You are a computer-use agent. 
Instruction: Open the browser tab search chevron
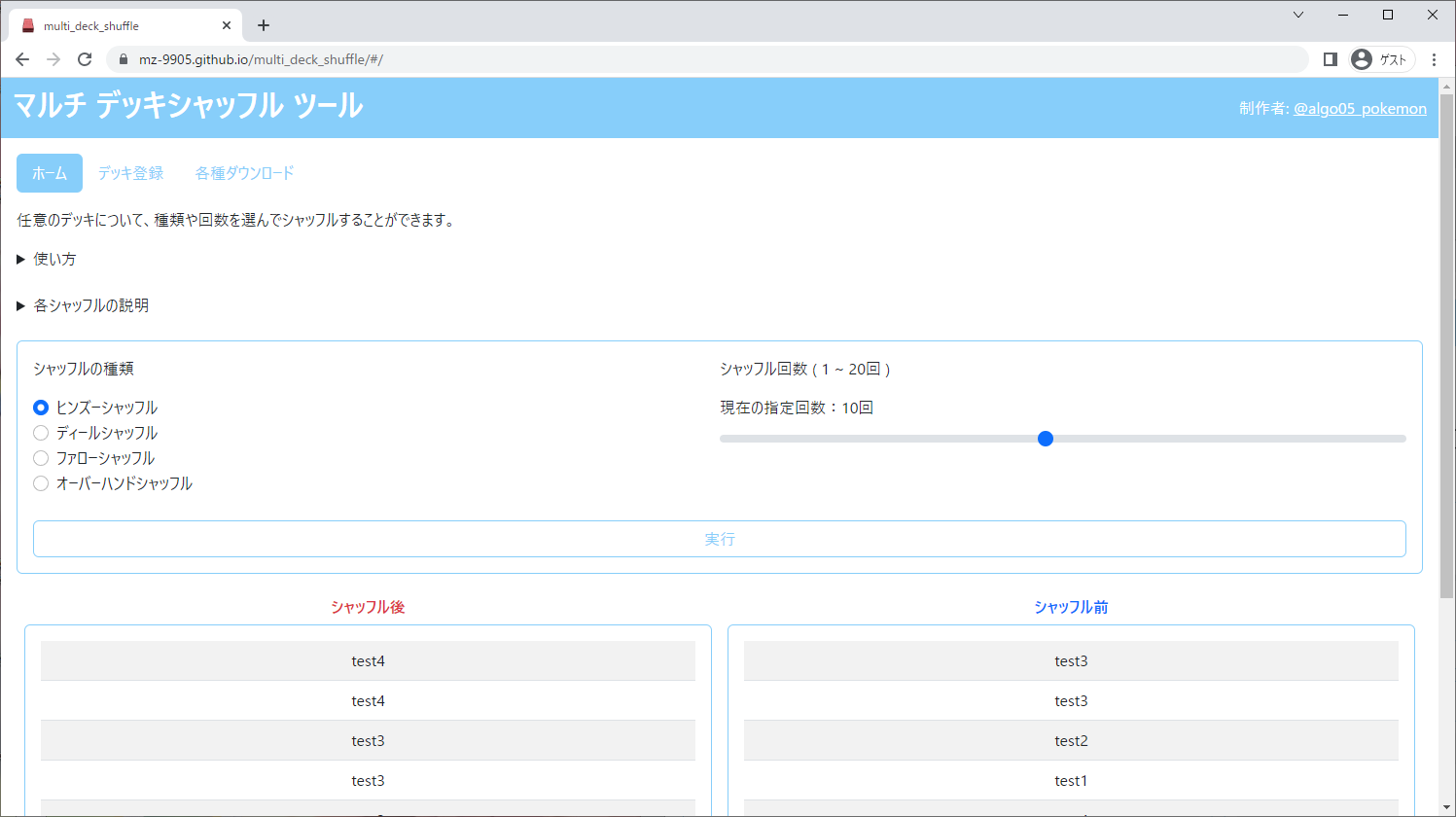(x=1298, y=15)
